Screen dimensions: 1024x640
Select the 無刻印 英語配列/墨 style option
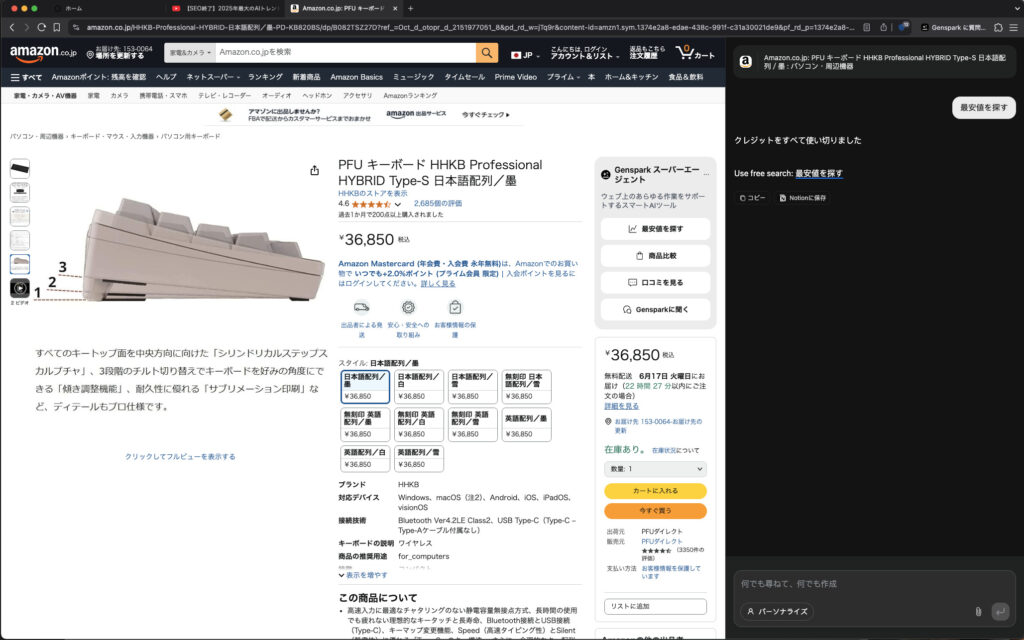tap(365, 424)
